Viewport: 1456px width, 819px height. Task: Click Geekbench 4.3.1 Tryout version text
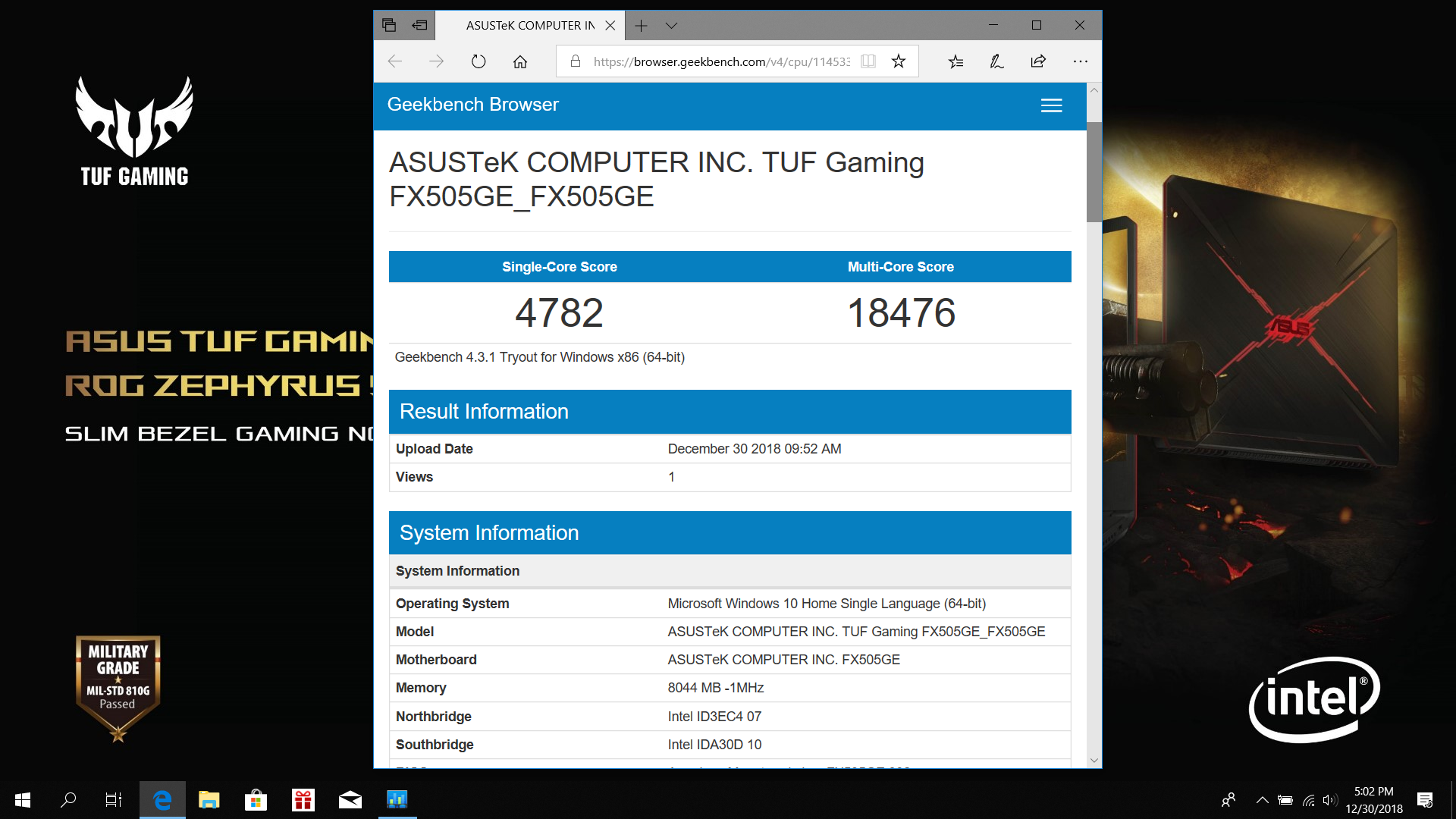click(539, 357)
